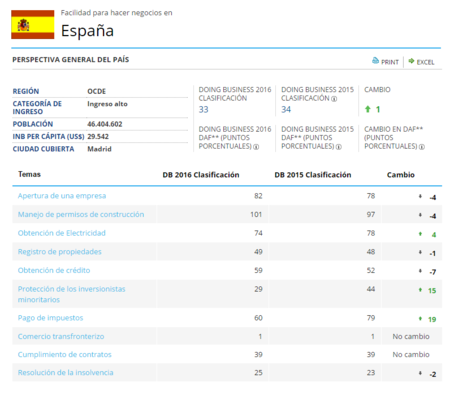
Task: Click the Madrid city value
Action: click(99, 149)
